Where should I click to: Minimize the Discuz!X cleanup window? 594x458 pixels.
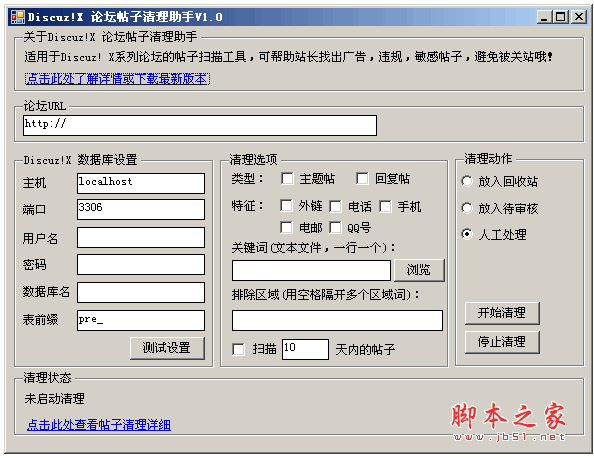(x=544, y=17)
